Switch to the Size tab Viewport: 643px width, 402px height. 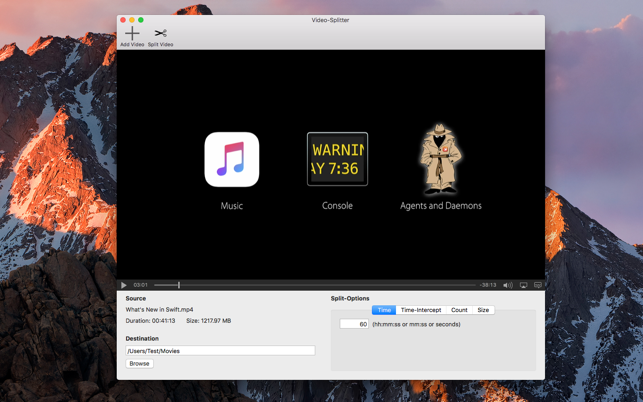[x=483, y=310]
